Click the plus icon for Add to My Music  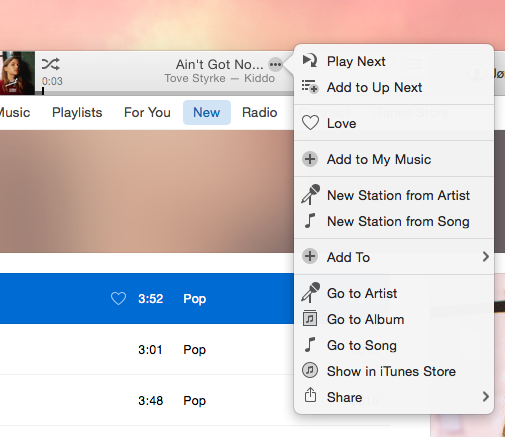click(310, 159)
